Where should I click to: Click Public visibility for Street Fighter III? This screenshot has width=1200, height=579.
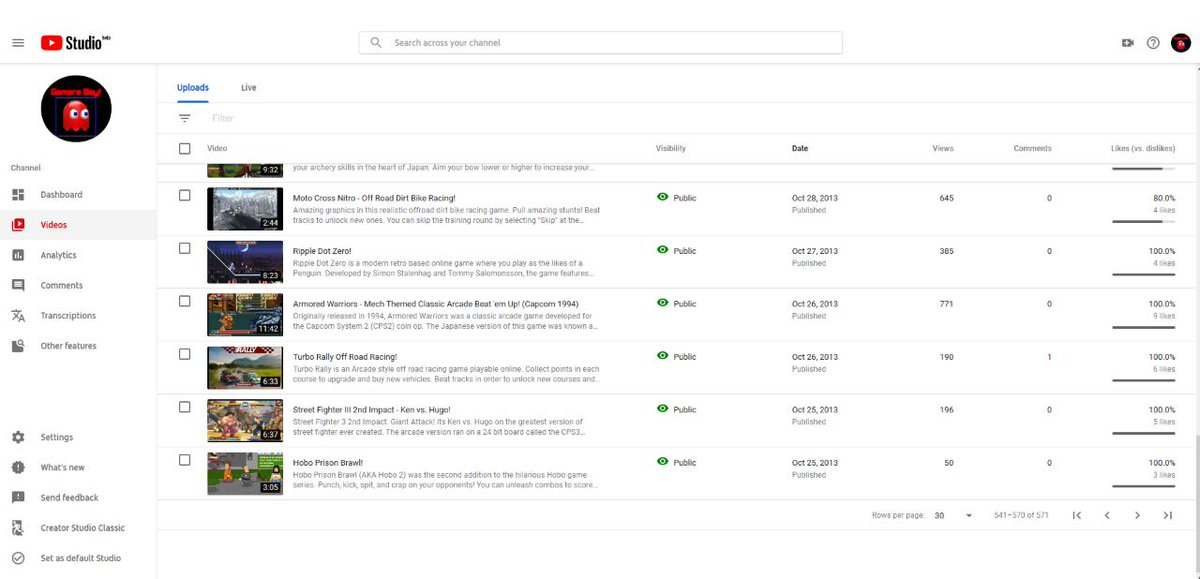point(676,409)
